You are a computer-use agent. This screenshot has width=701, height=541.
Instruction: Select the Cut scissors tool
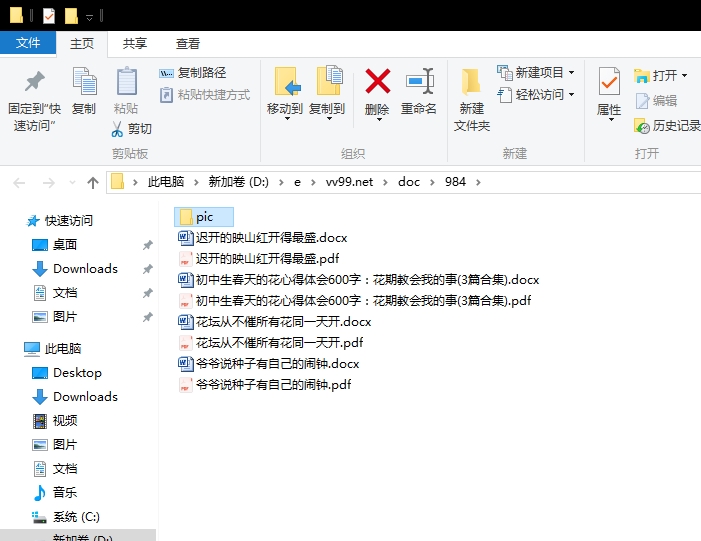pos(131,129)
